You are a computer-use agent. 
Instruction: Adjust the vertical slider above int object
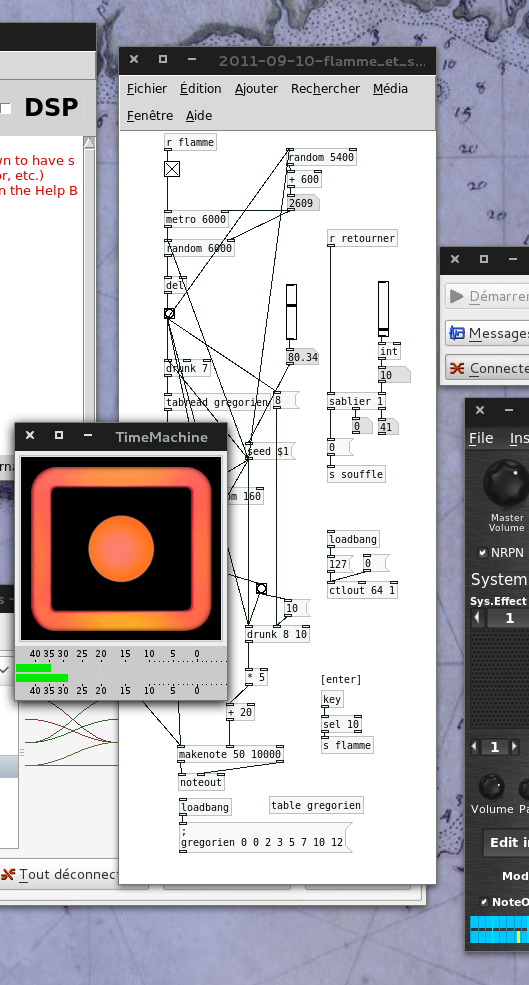tap(383, 309)
